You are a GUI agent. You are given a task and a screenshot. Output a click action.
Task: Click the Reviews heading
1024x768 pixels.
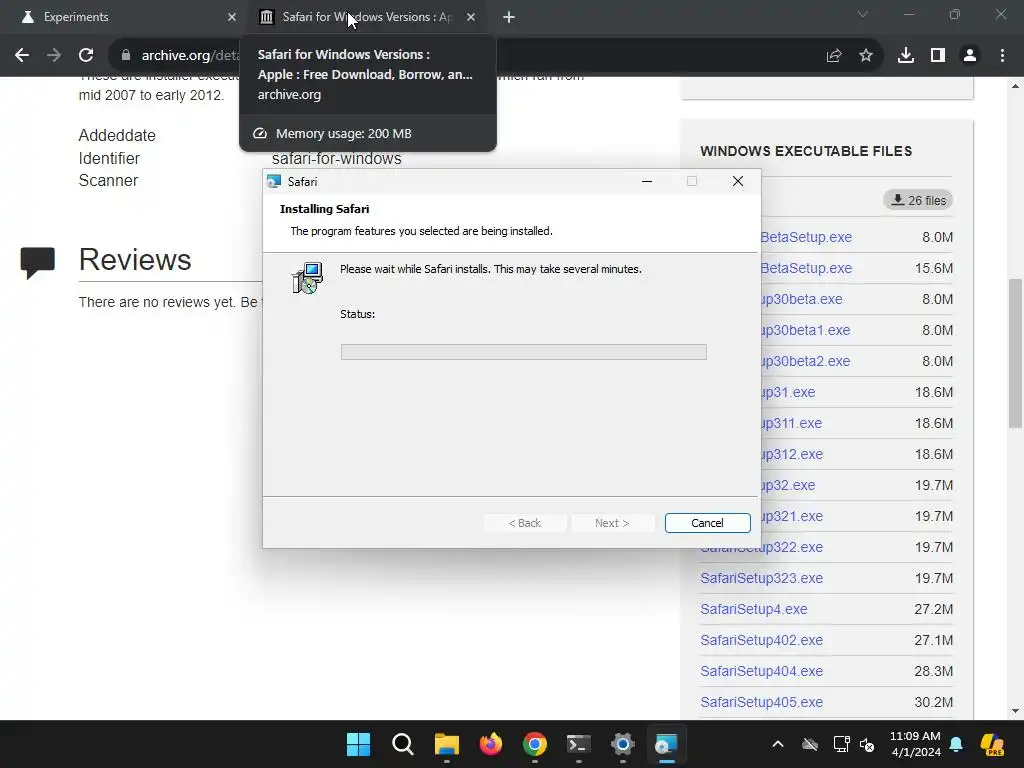click(135, 259)
